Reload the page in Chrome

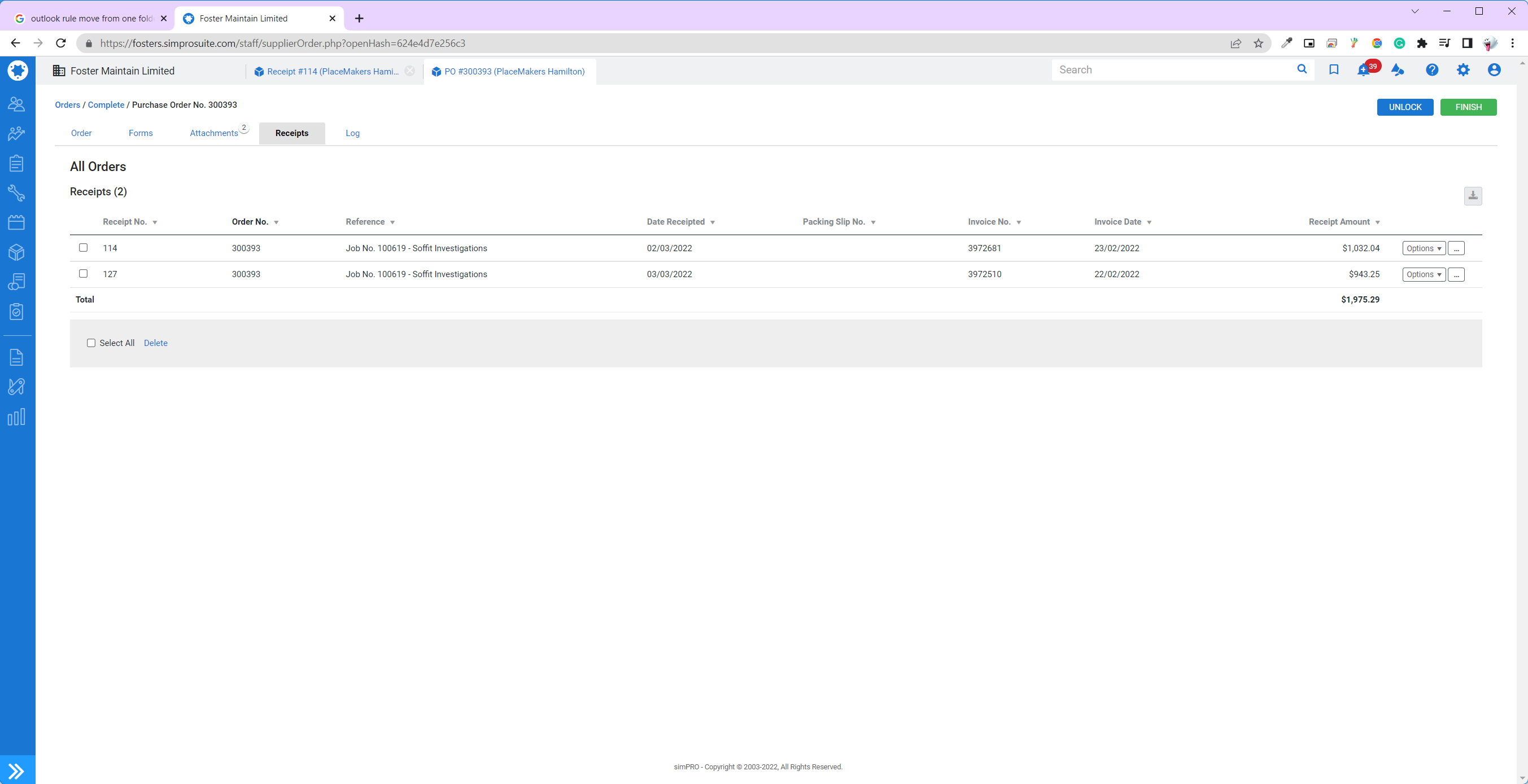tap(60, 43)
